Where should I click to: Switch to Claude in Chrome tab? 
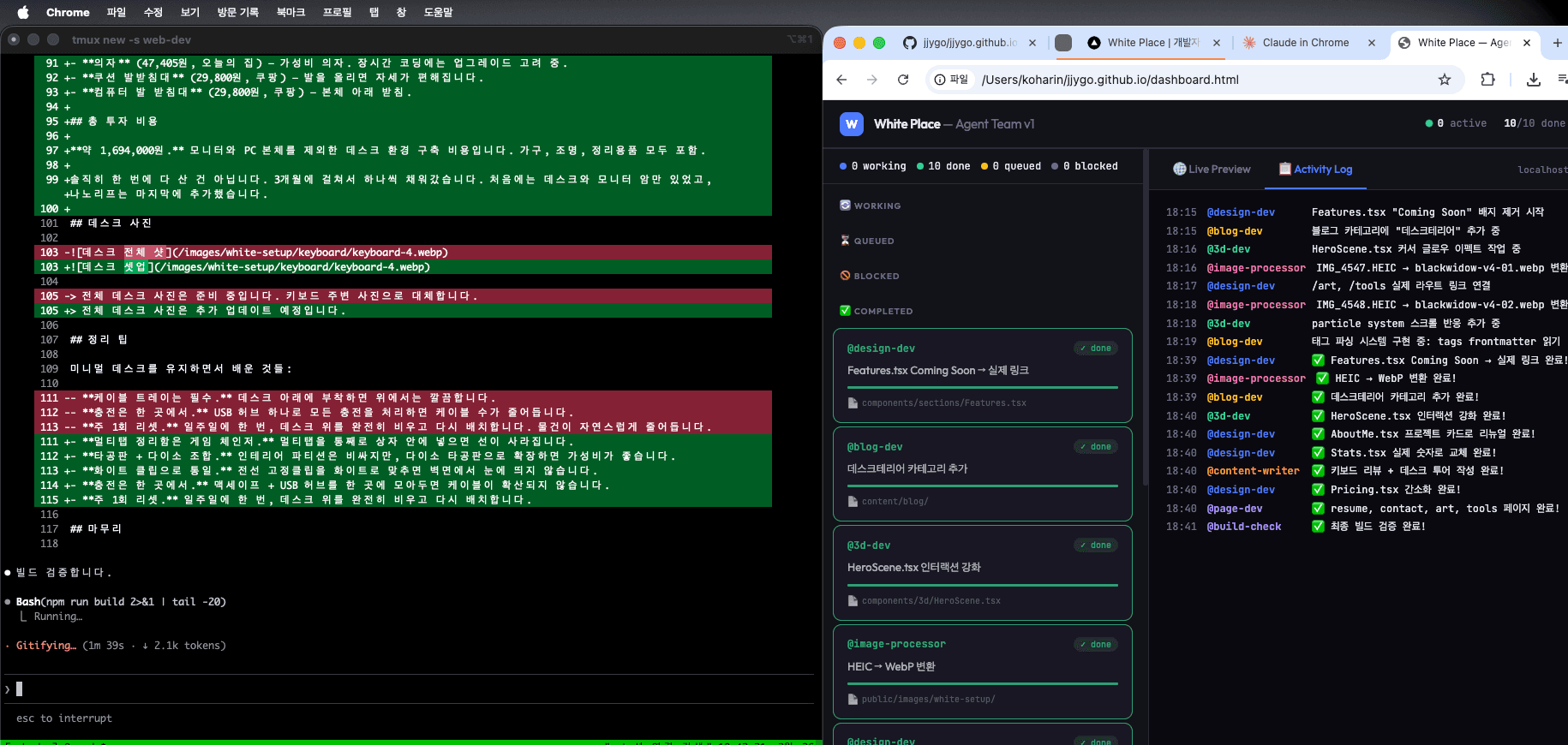[x=1305, y=43]
